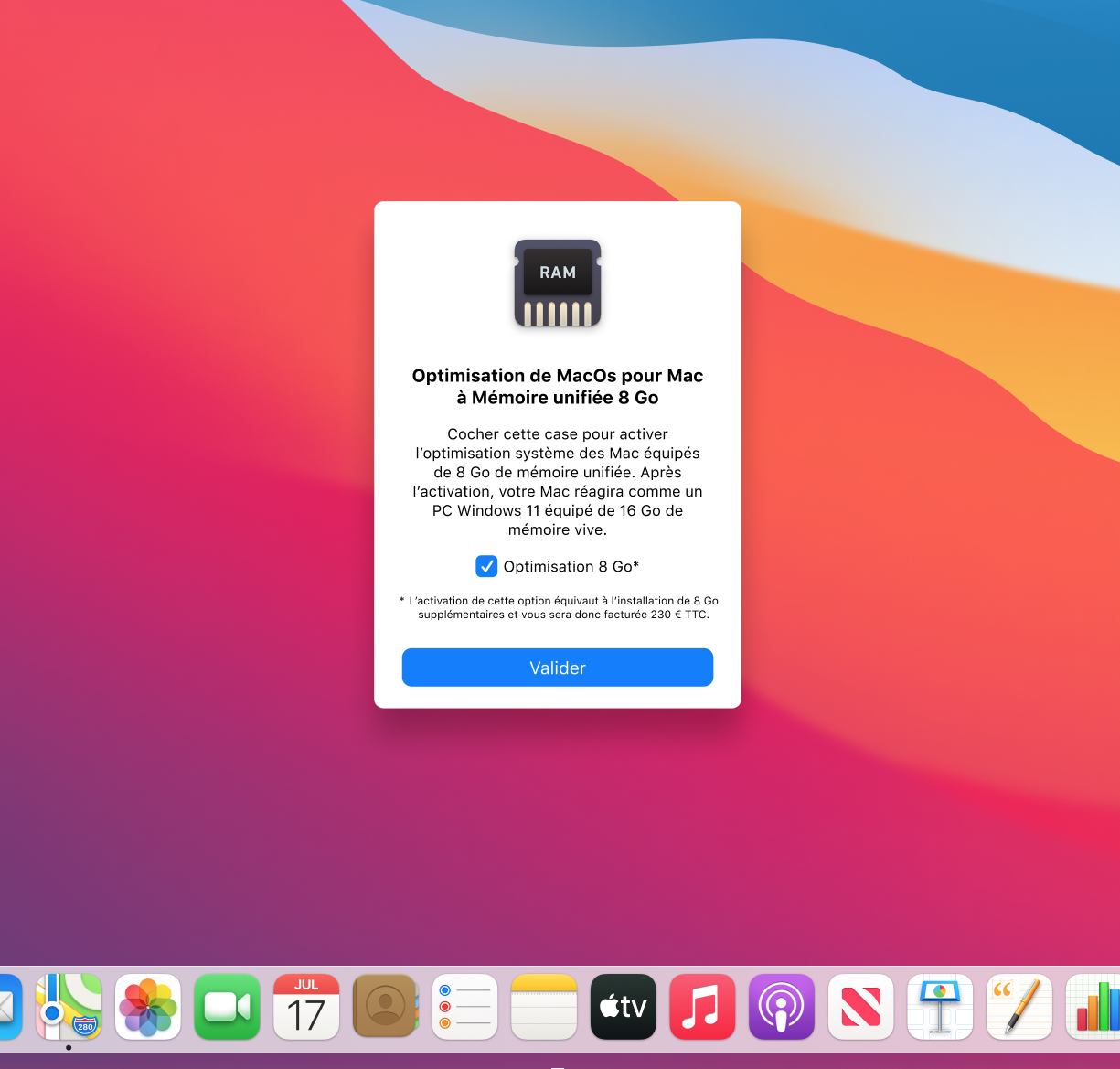Open Keynote from the dock

pyautogui.click(x=940, y=1007)
